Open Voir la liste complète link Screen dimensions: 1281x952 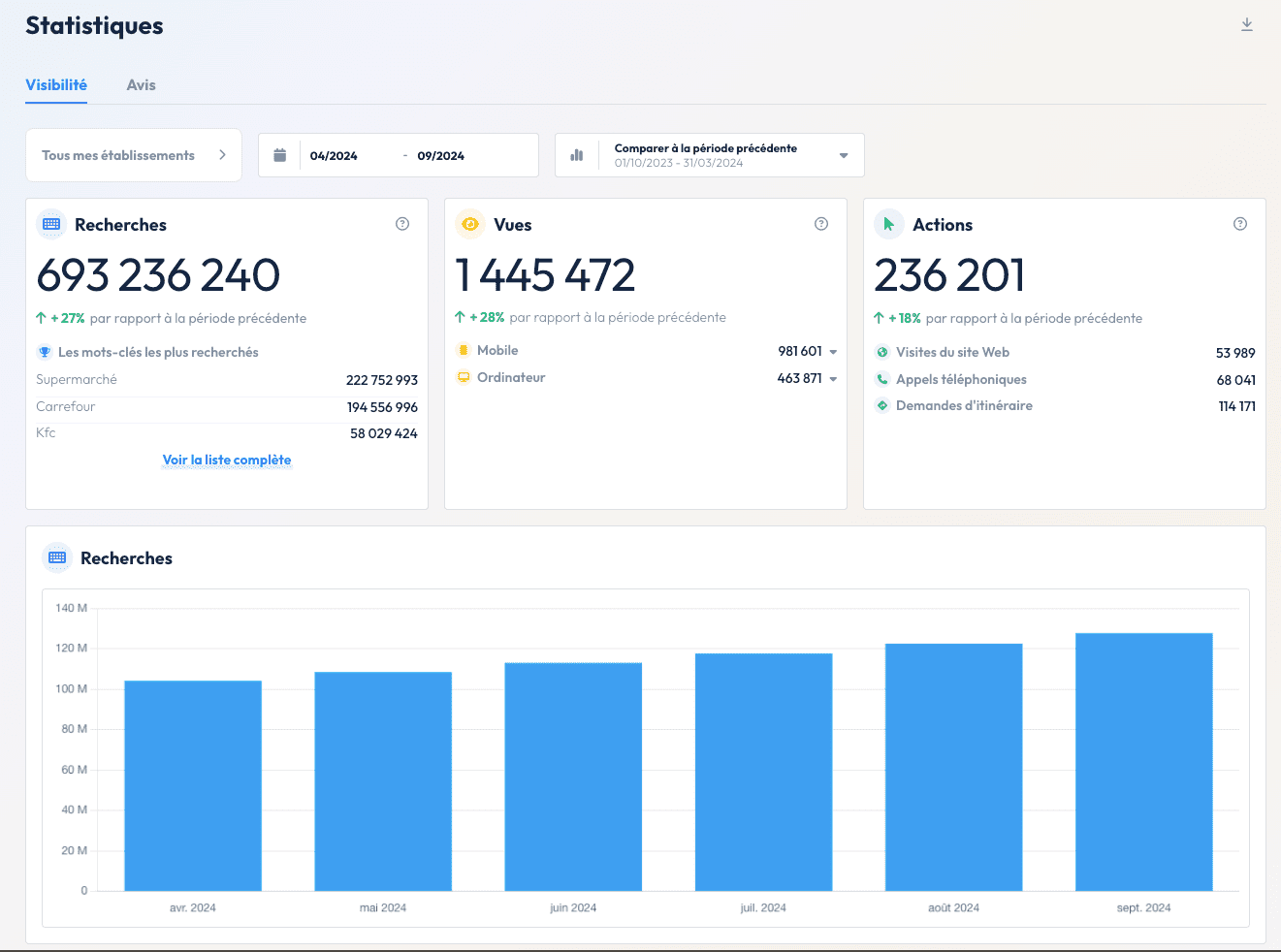pyautogui.click(x=227, y=460)
